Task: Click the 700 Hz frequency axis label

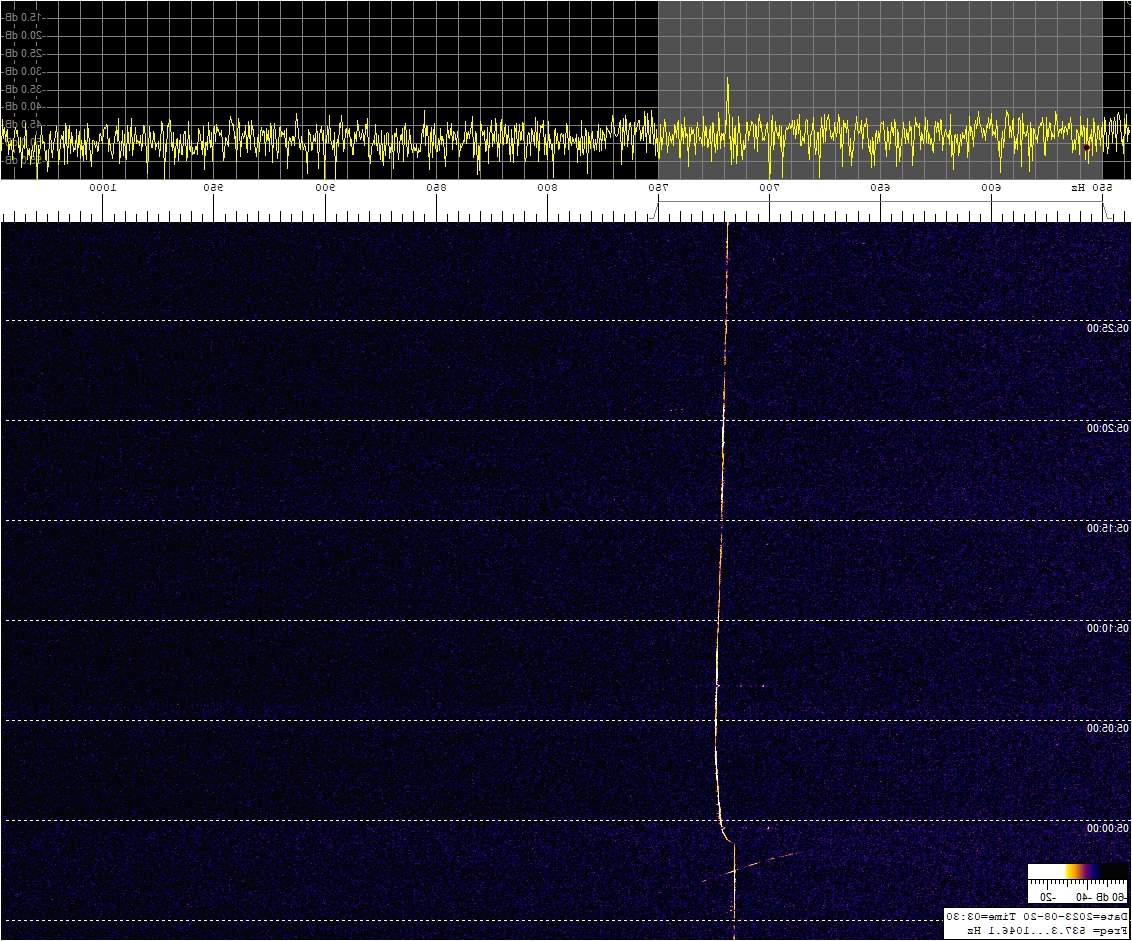Action: (x=769, y=188)
